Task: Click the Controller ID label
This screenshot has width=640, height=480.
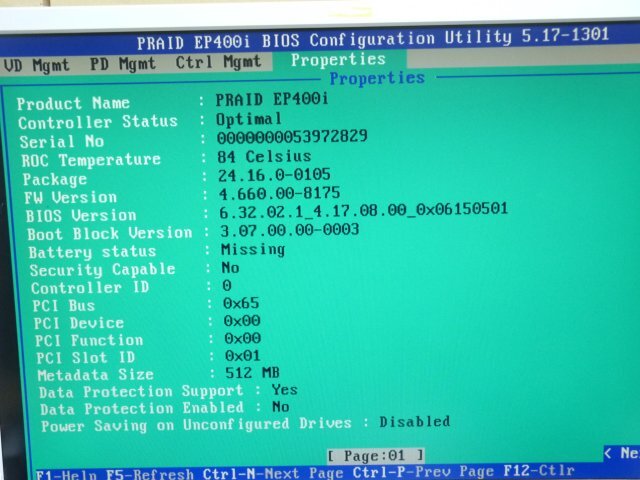Action: click(x=90, y=288)
